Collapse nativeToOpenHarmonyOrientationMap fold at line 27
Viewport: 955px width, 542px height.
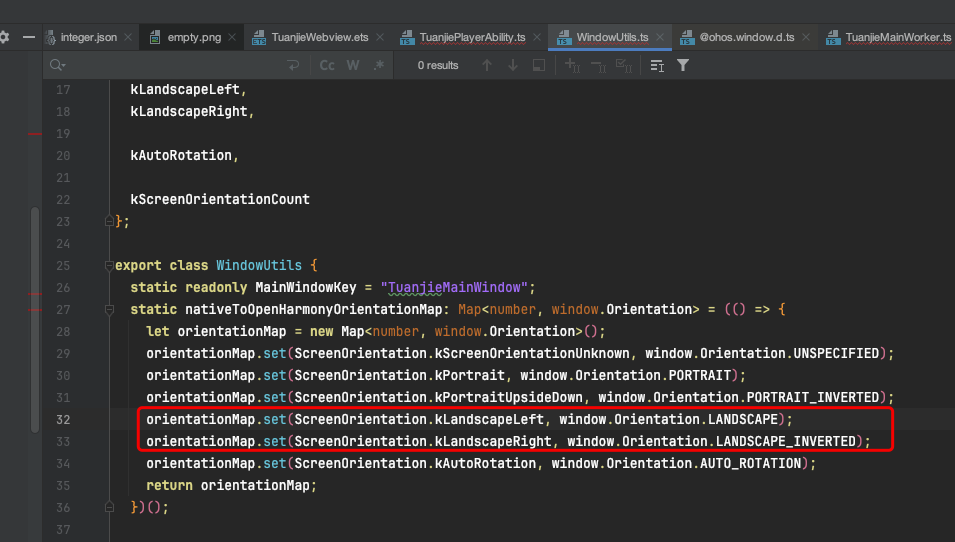tap(110, 310)
